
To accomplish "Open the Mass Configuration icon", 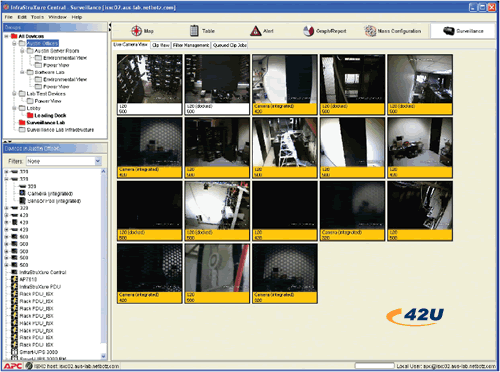I will tap(370, 31).
